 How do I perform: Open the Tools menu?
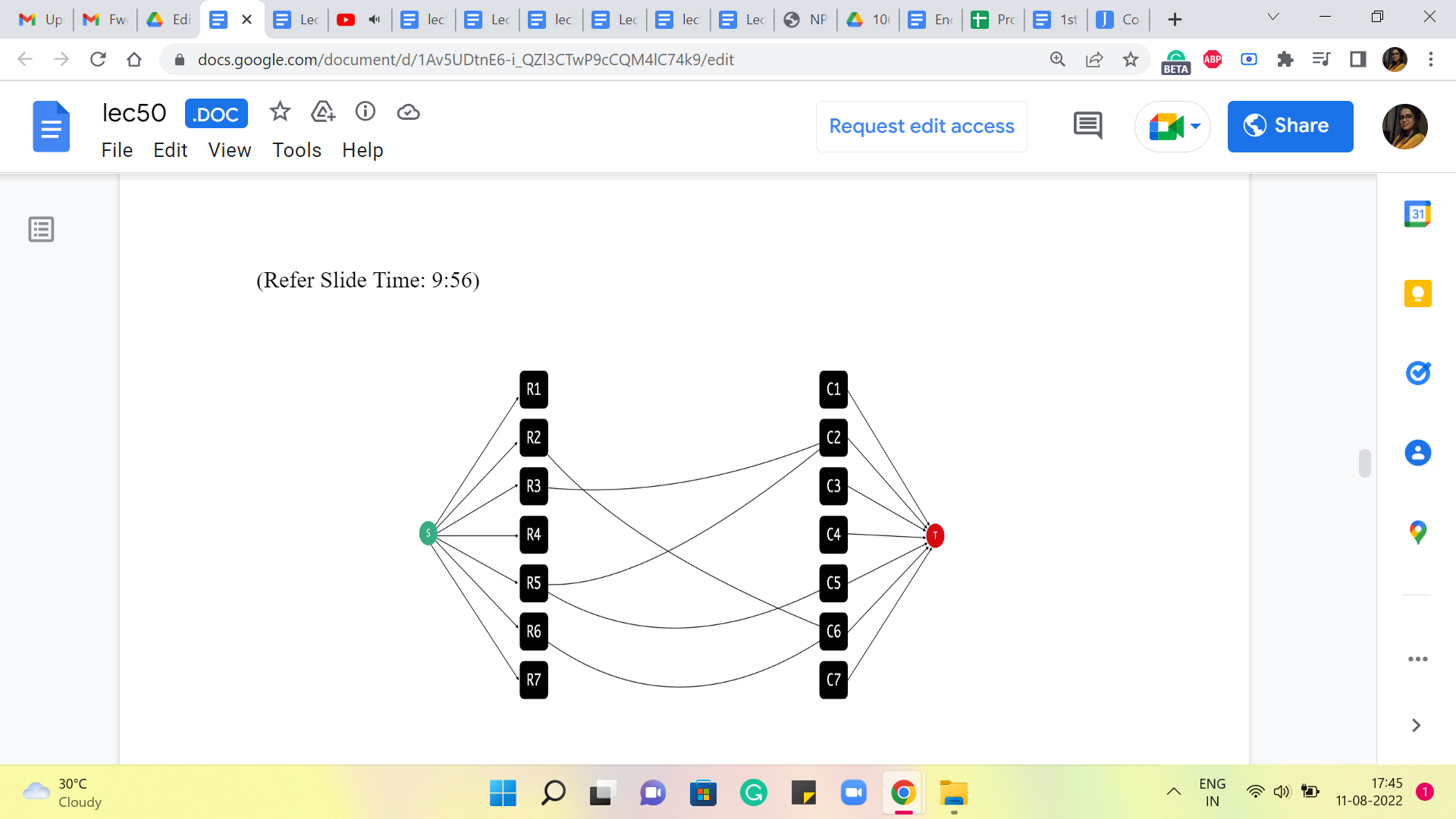pyautogui.click(x=297, y=150)
